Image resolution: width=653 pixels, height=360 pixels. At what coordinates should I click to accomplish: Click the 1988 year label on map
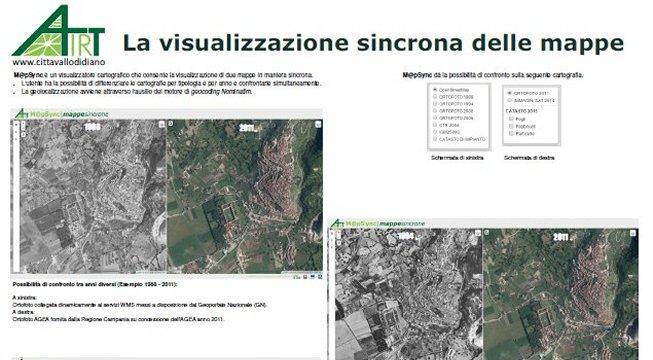(92, 127)
